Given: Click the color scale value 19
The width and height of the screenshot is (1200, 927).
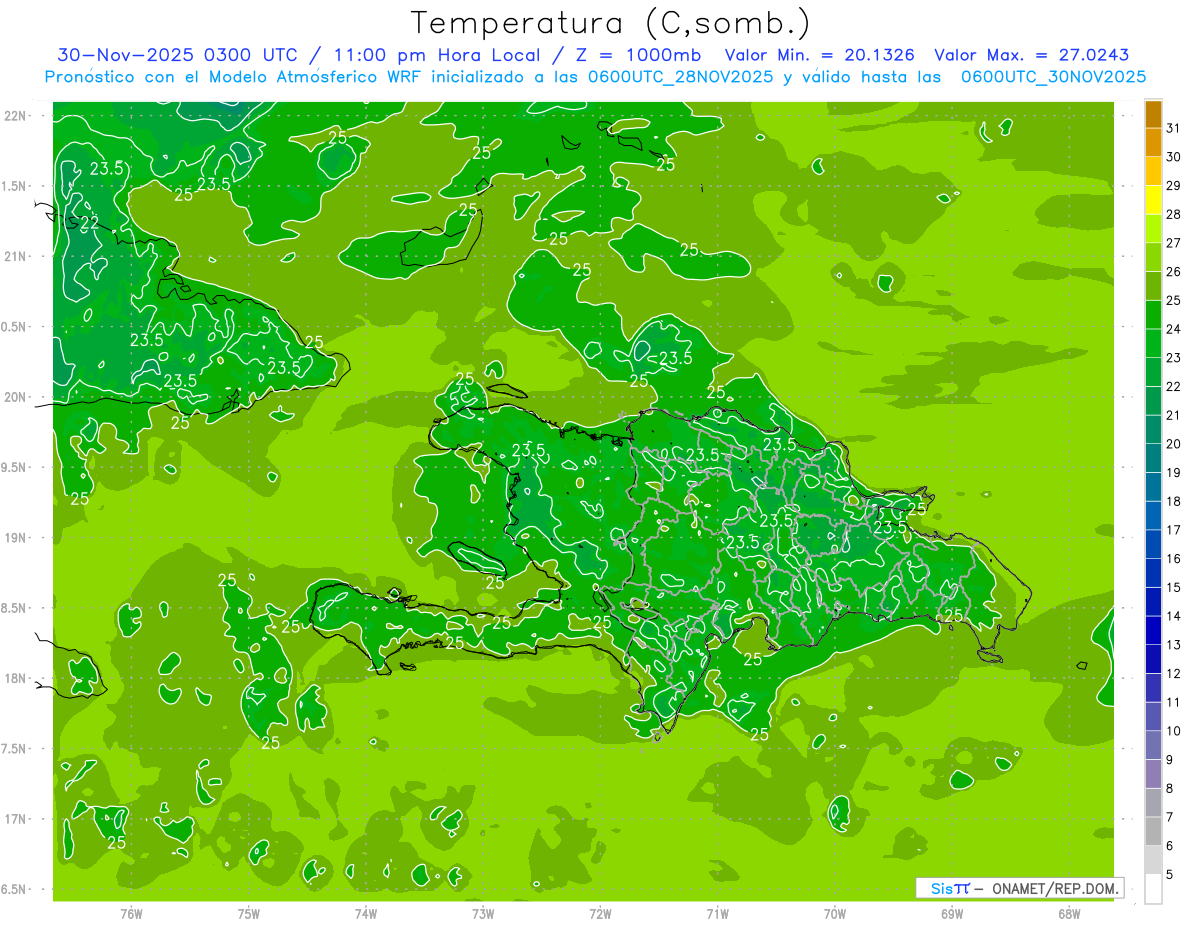Looking at the screenshot, I should [1174, 473].
